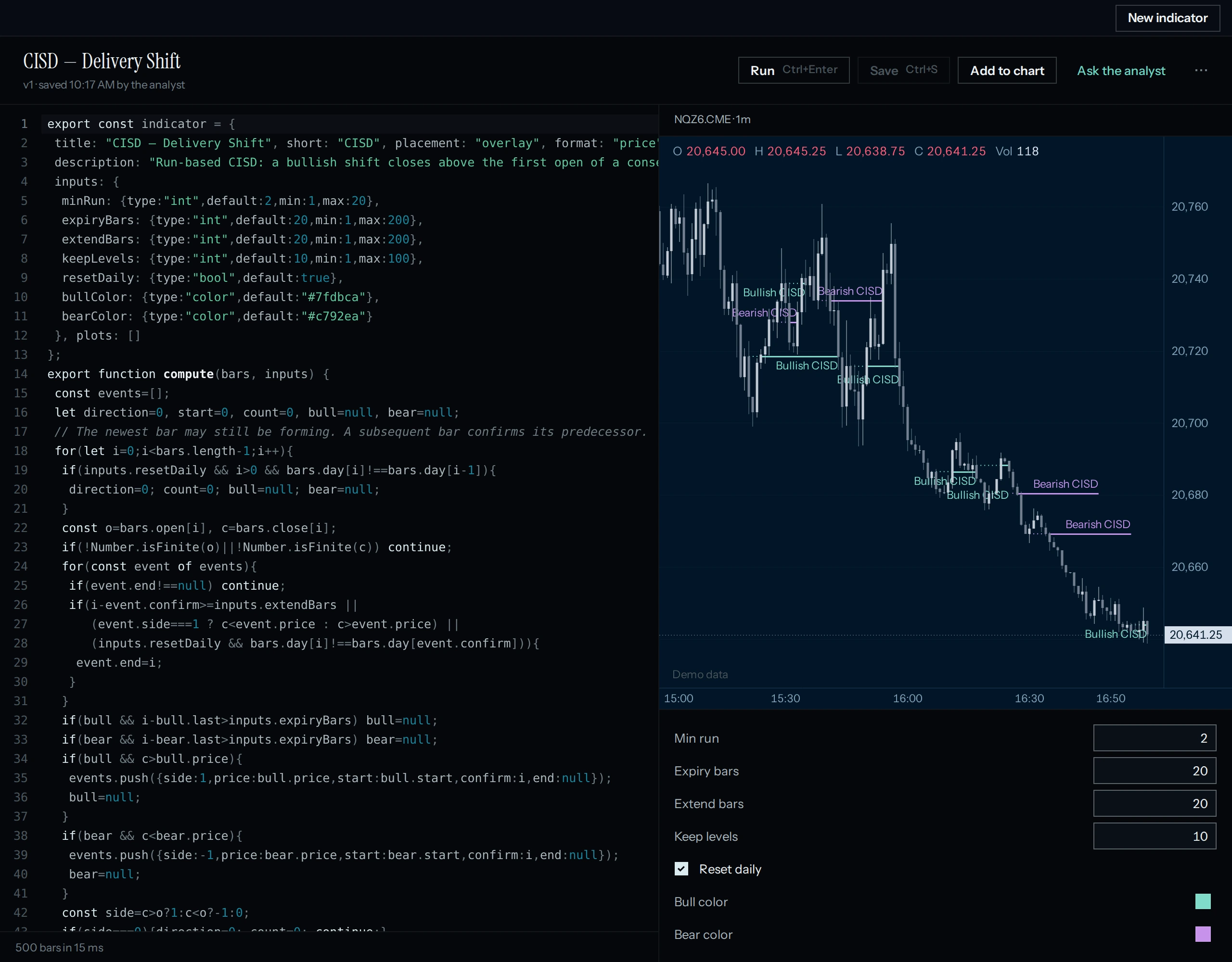
Task: Click the Demo data label on chart
Action: pos(700,674)
